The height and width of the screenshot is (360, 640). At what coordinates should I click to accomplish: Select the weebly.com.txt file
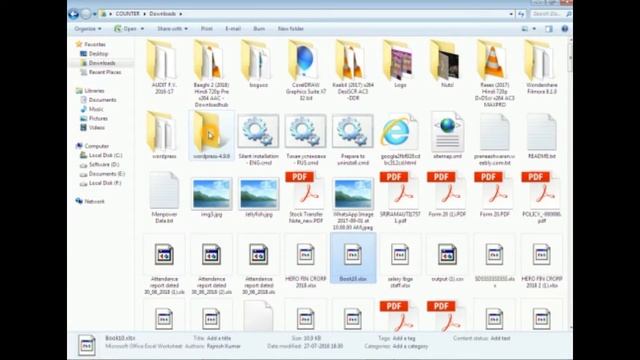(x=494, y=139)
